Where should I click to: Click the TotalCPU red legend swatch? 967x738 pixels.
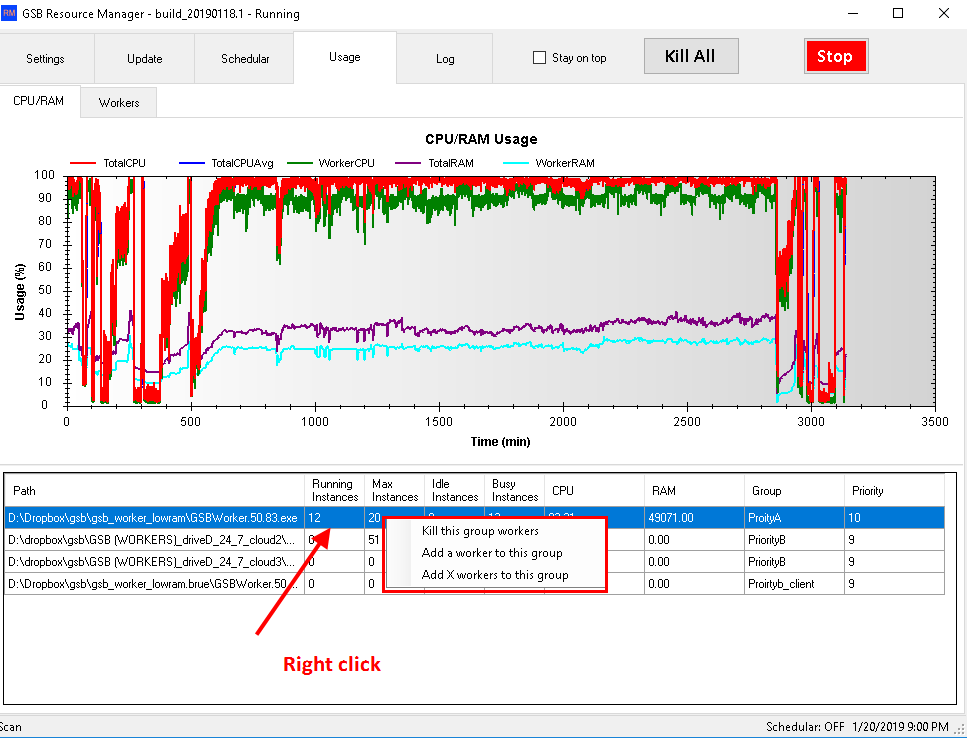click(x=84, y=162)
